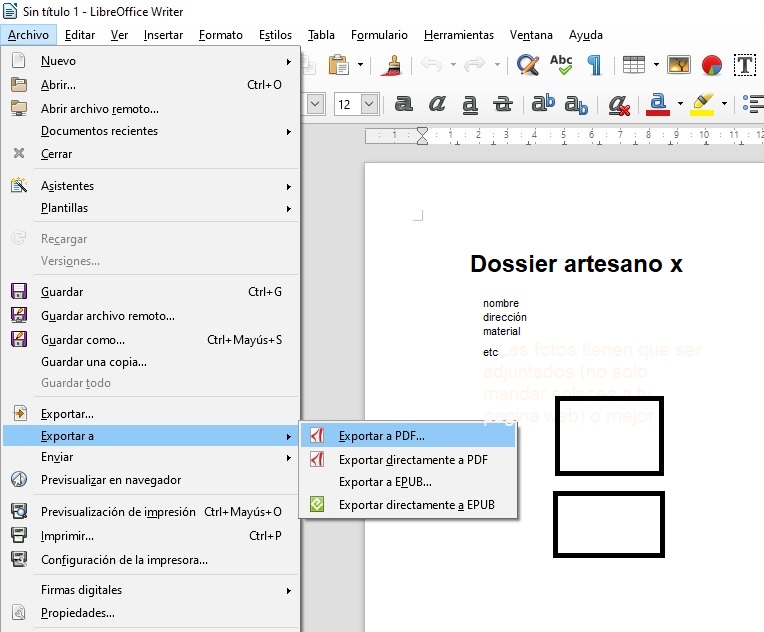Viewport: 764px width, 632px height.
Task: Select Previsualización de impresión entry
Action: [x=151, y=512]
